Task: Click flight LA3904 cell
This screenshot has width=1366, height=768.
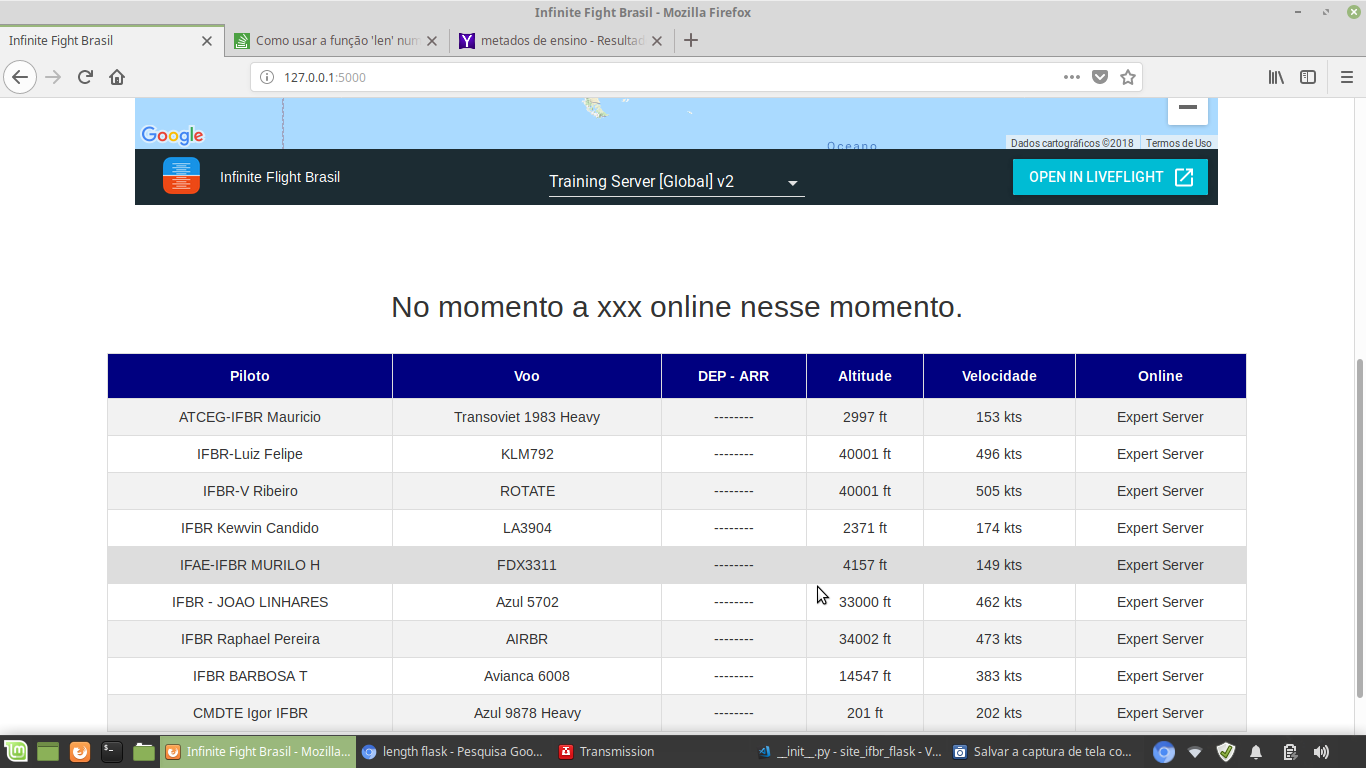Action: tap(527, 528)
